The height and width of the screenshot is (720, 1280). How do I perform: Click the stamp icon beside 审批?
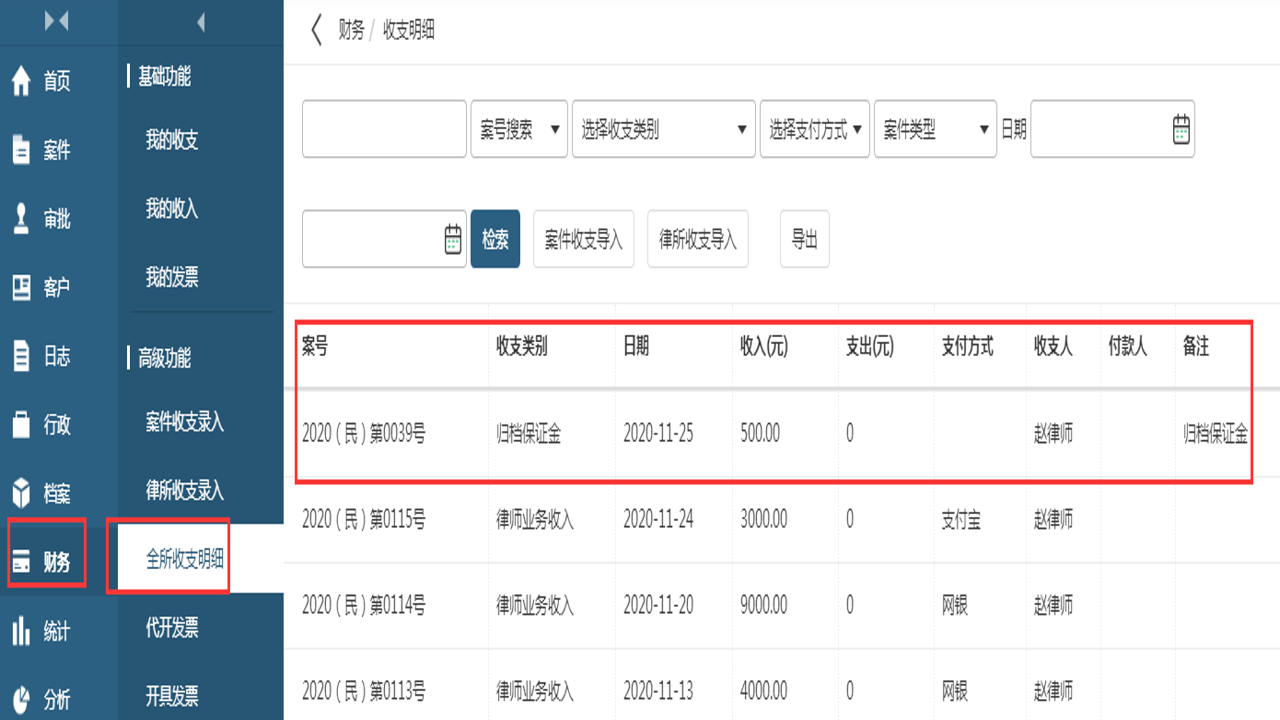(21, 219)
